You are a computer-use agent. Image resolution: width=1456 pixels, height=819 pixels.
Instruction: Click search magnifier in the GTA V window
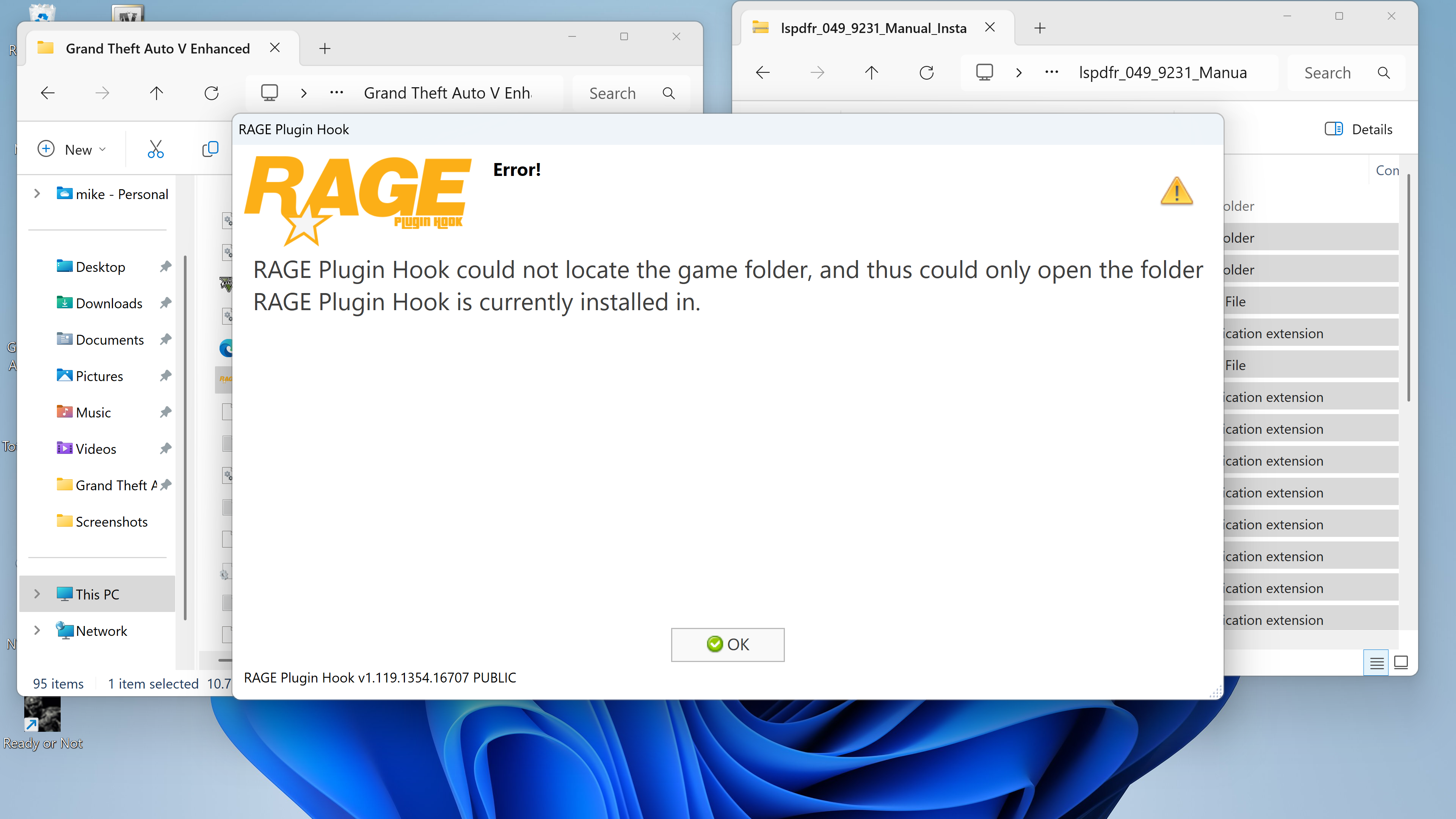click(x=668, y=93)
